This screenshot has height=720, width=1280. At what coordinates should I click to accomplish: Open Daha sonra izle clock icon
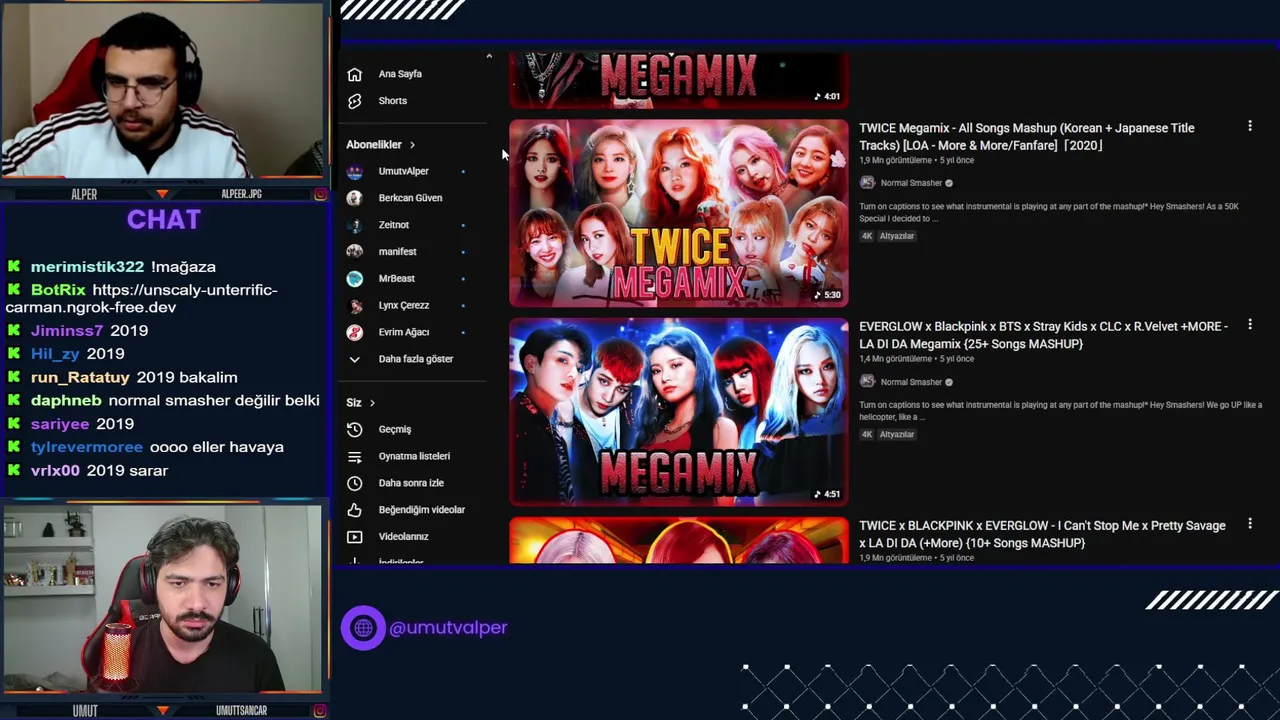pos(354,483)
